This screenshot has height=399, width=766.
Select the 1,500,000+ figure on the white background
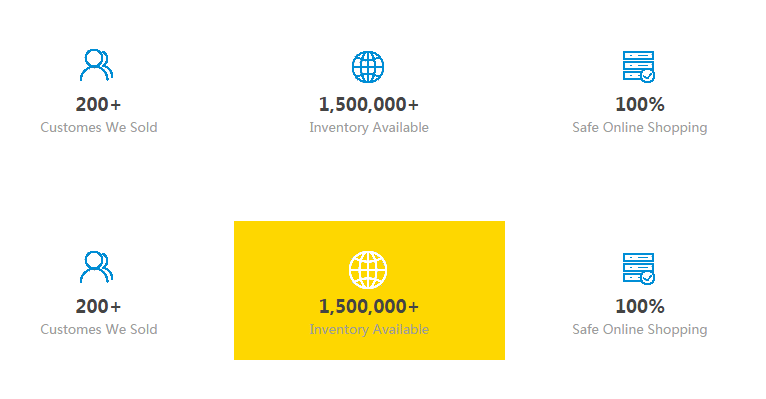tap(369, 105)
